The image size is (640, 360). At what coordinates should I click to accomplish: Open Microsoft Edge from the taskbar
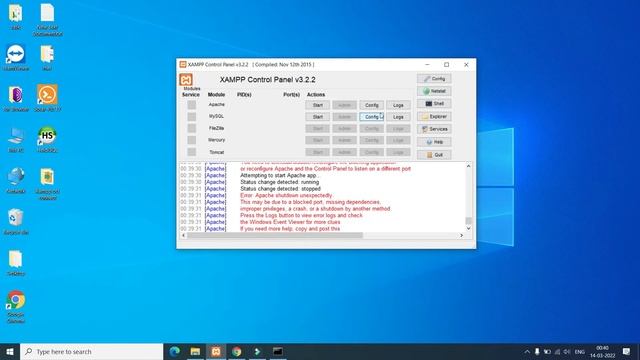click(175, 351)
